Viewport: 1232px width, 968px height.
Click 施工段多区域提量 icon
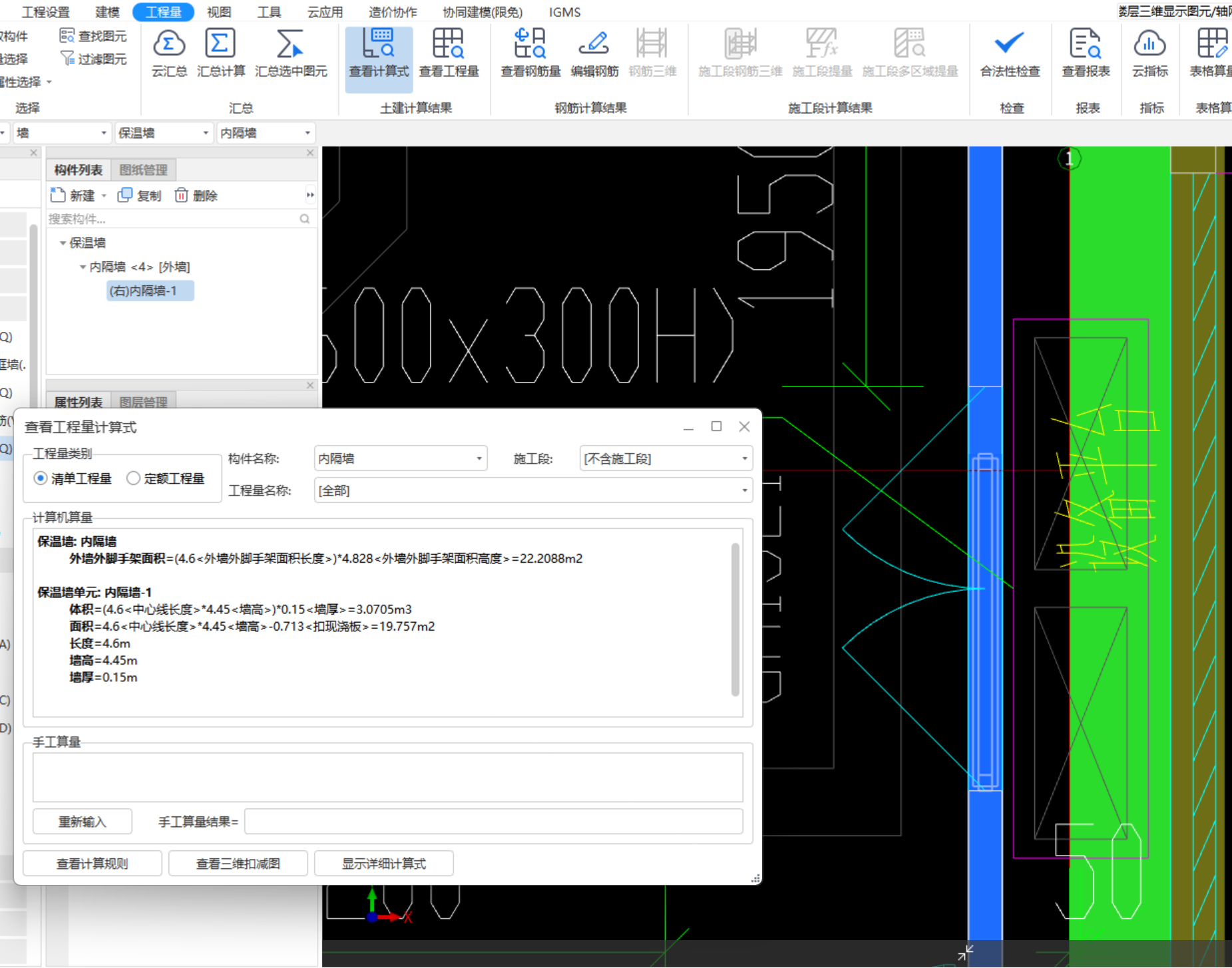click(910, 53)
